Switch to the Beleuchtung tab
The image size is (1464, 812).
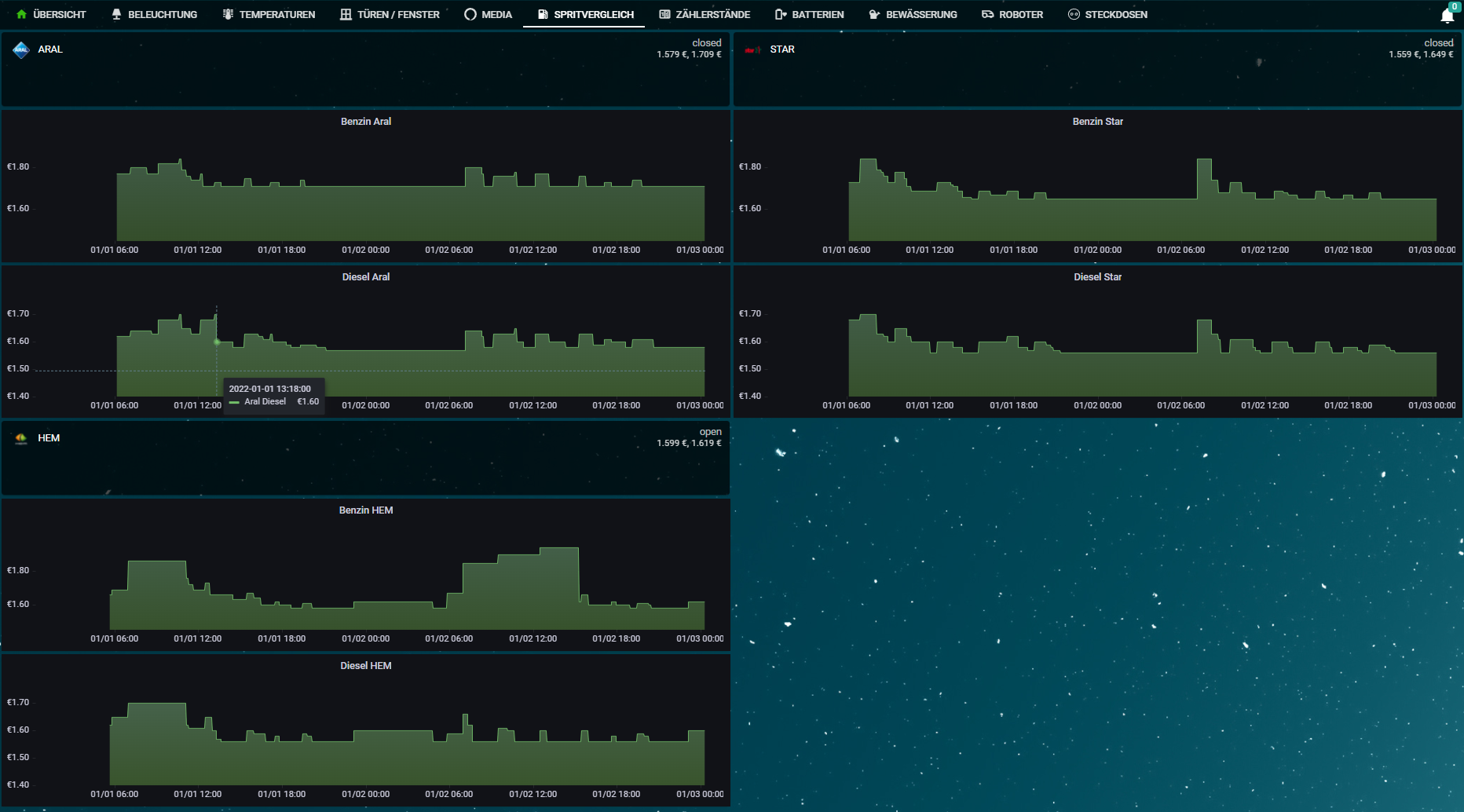(x=154, y=14)
